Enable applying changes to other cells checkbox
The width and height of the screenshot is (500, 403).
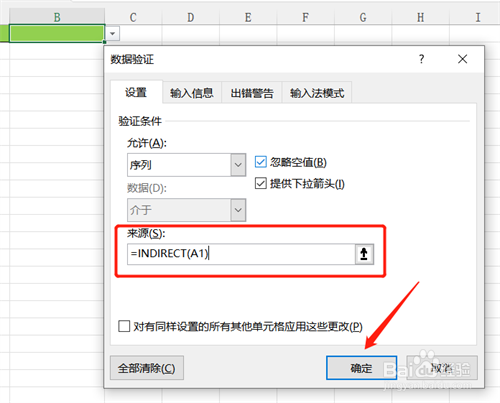[124, 326]
